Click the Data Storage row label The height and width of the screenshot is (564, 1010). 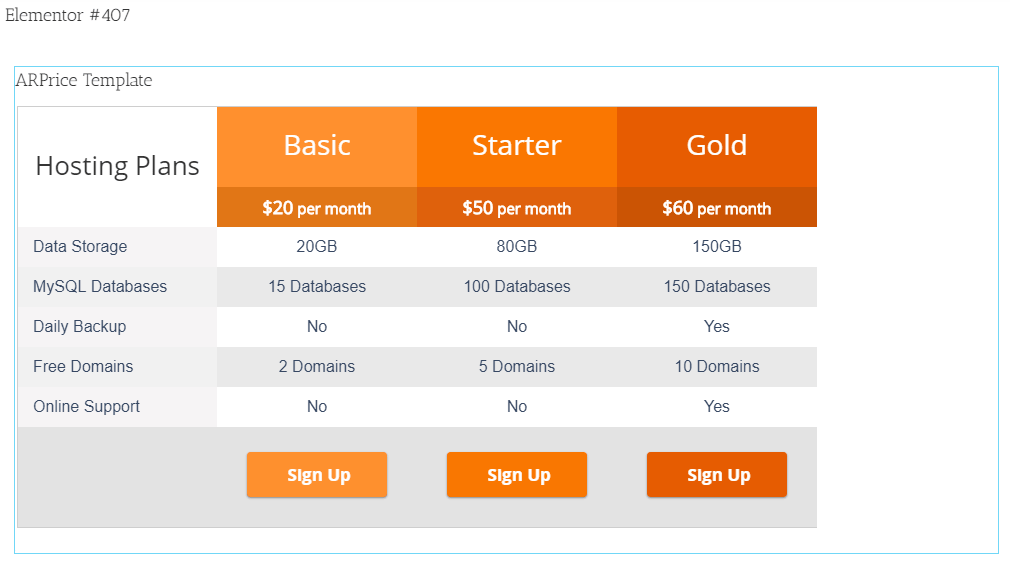coord(80,247)
